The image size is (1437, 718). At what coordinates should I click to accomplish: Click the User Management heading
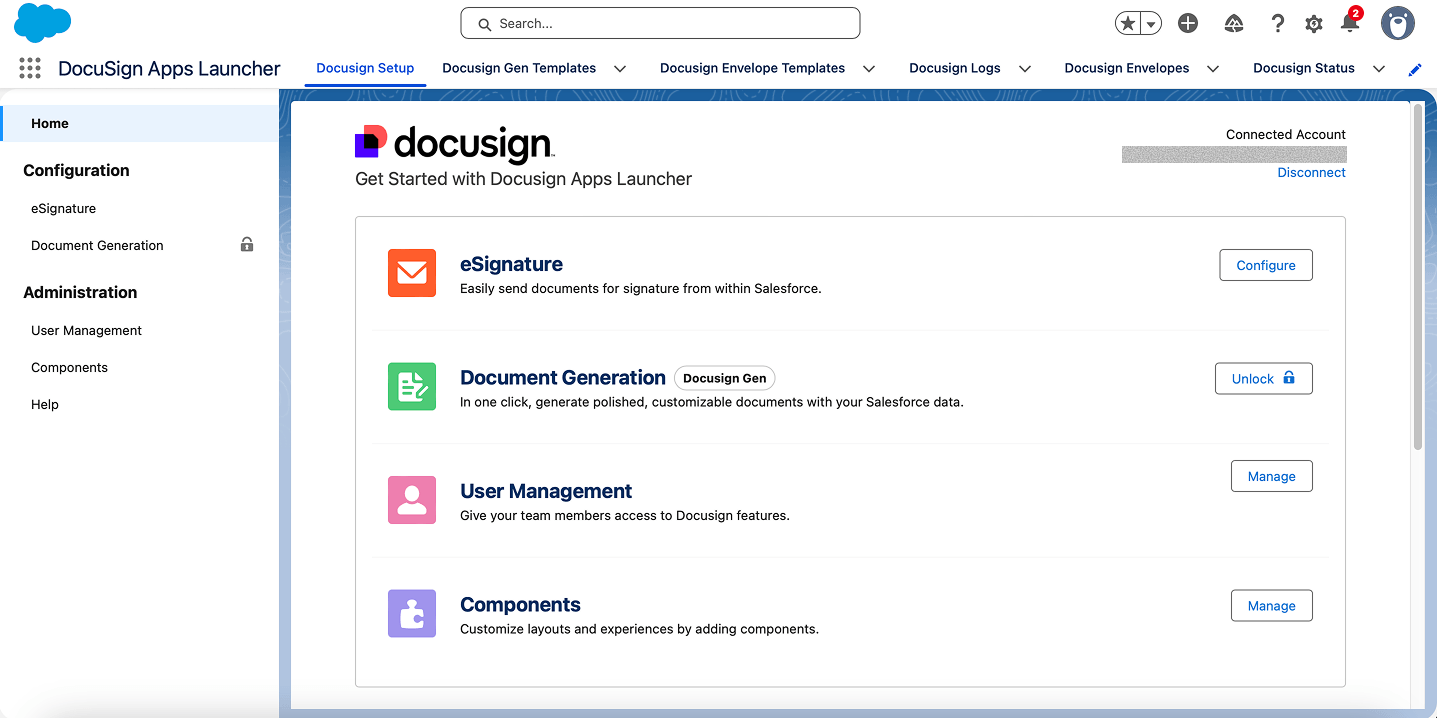(546, 491)
